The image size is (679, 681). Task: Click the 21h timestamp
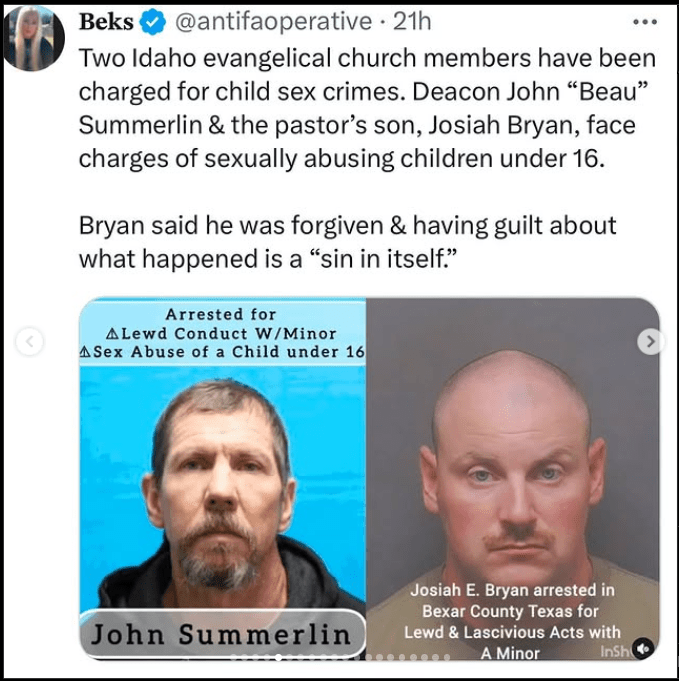click(411, 22)
